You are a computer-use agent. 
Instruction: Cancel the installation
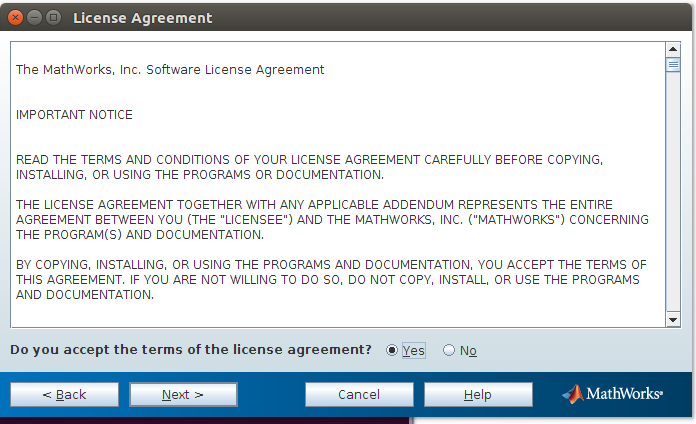(x=359, y=394)
